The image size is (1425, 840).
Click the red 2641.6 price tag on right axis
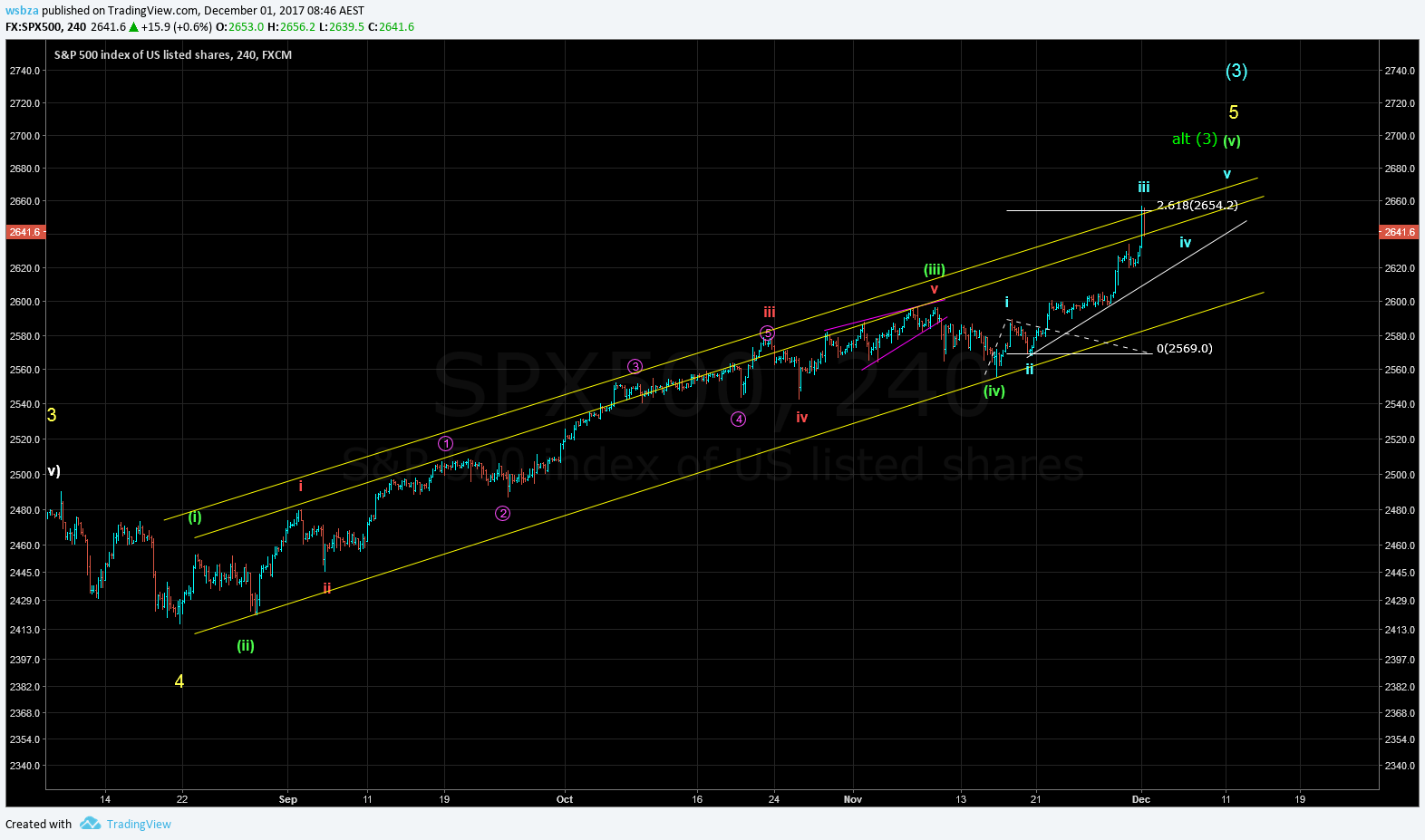pos(1399,232)
